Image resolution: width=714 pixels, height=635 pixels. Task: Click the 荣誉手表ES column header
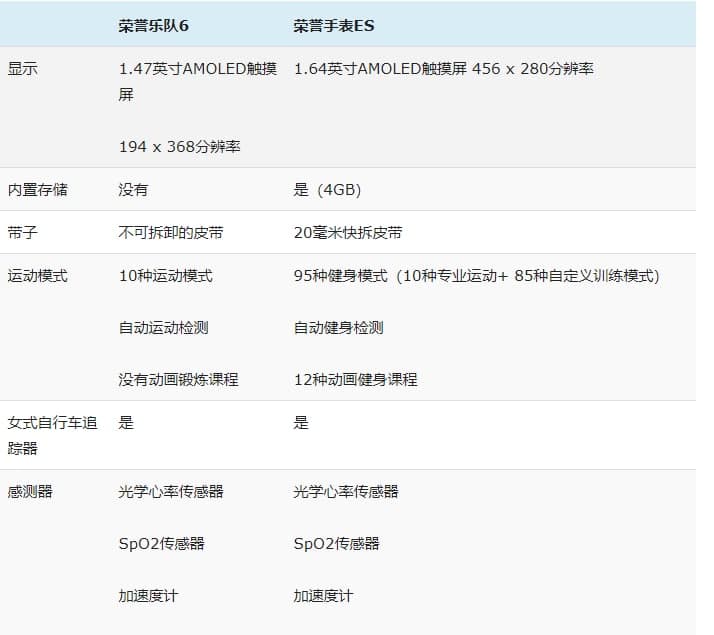334,26
